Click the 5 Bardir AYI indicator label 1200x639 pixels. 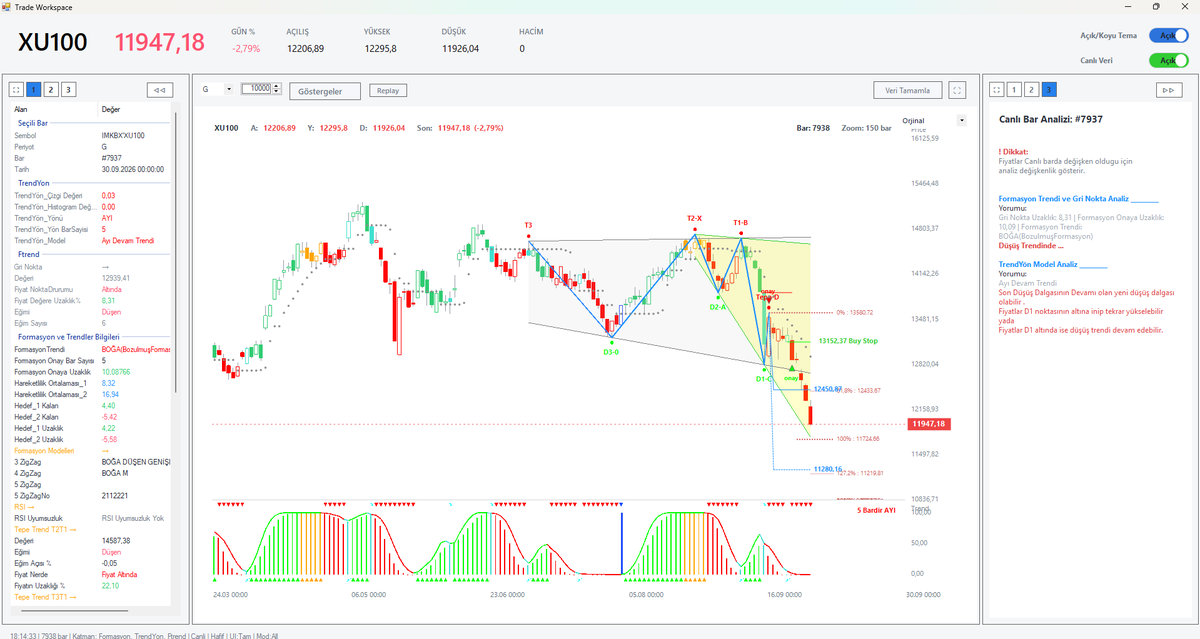click(877, 510)
